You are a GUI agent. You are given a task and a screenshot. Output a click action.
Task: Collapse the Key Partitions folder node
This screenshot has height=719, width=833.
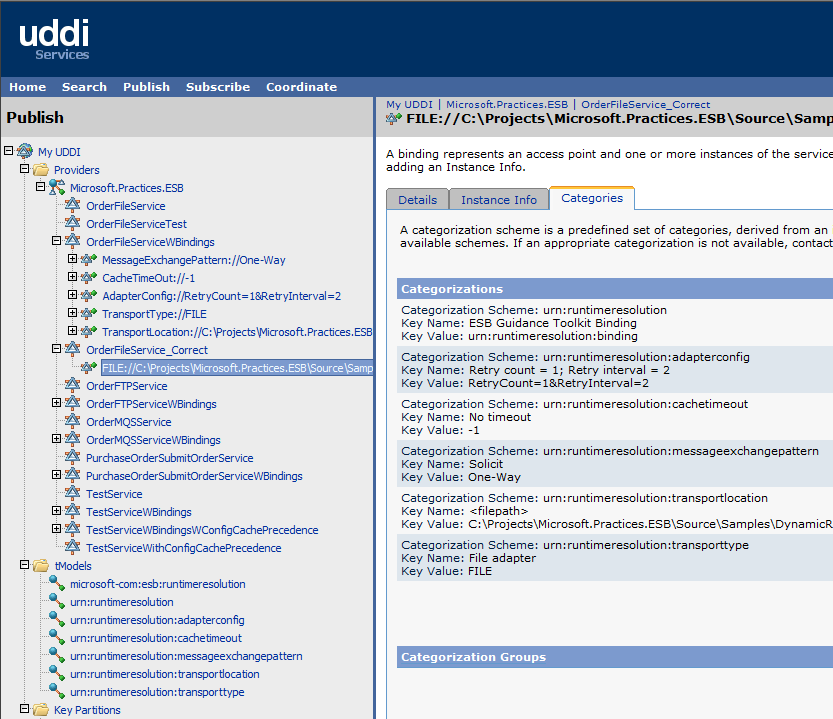pos(24,708)
